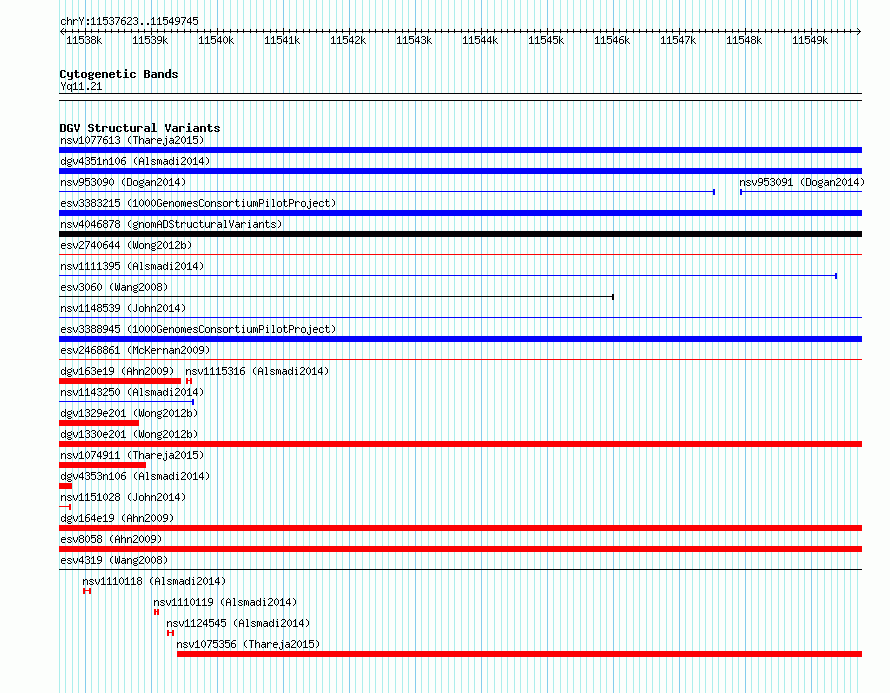Screen dimensions: 890x693
Task: Click the red nsv1124545 marker
Action: 170,633
